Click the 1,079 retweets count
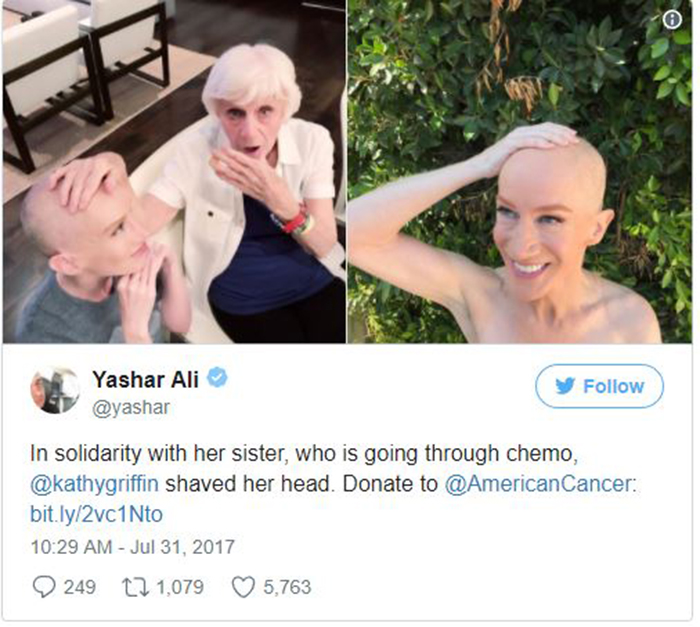The width and height of the screenshot is (700, 627). tap(180, 587)
